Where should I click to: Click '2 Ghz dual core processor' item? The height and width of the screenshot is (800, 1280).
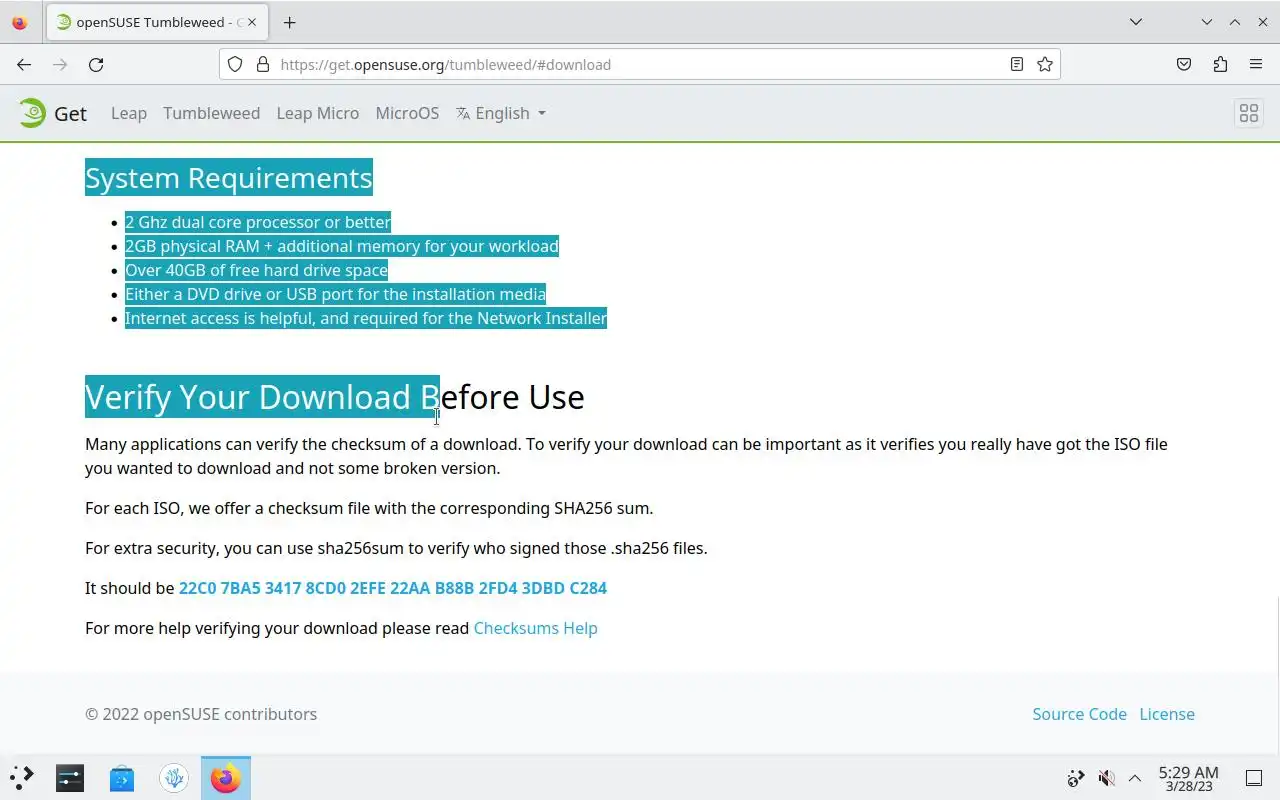258,222
